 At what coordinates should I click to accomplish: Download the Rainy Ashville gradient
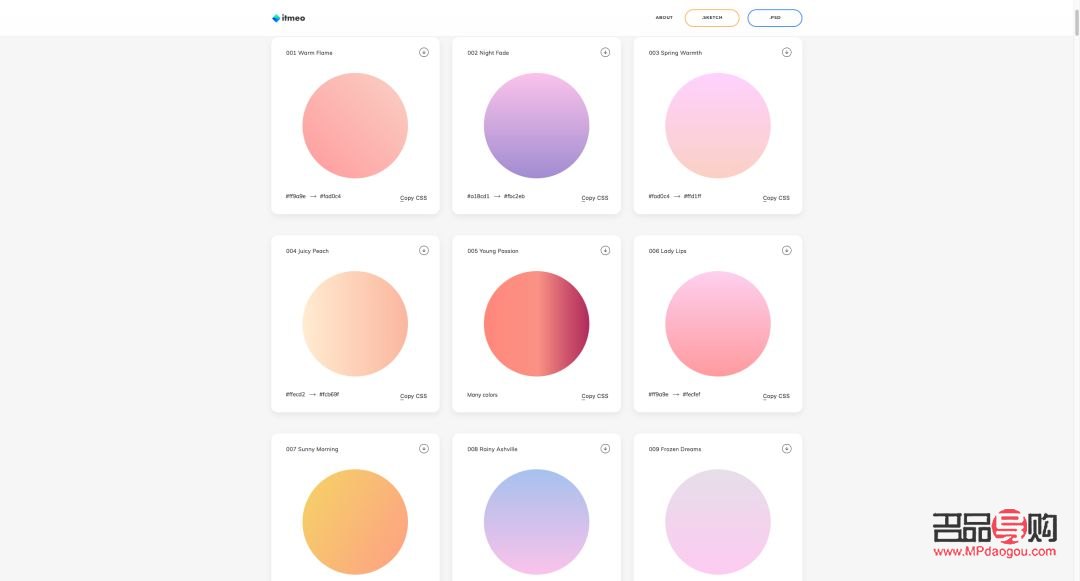pos(605,448)
